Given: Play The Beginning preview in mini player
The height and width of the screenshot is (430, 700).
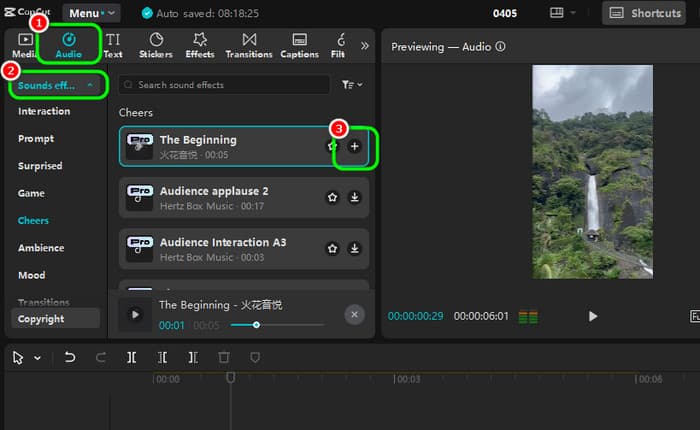Looking at the screenshot, I should tap(135, 315).
